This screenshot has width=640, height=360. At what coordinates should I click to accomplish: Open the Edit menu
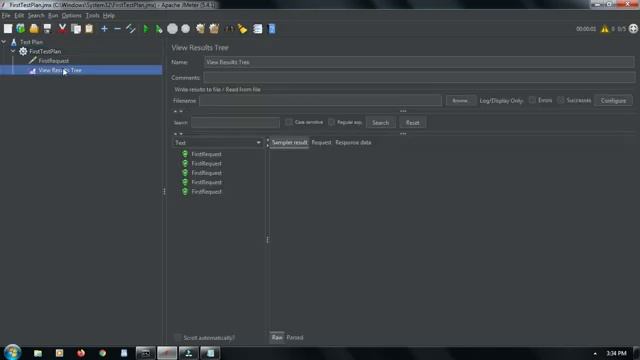[x=19, y=16]
